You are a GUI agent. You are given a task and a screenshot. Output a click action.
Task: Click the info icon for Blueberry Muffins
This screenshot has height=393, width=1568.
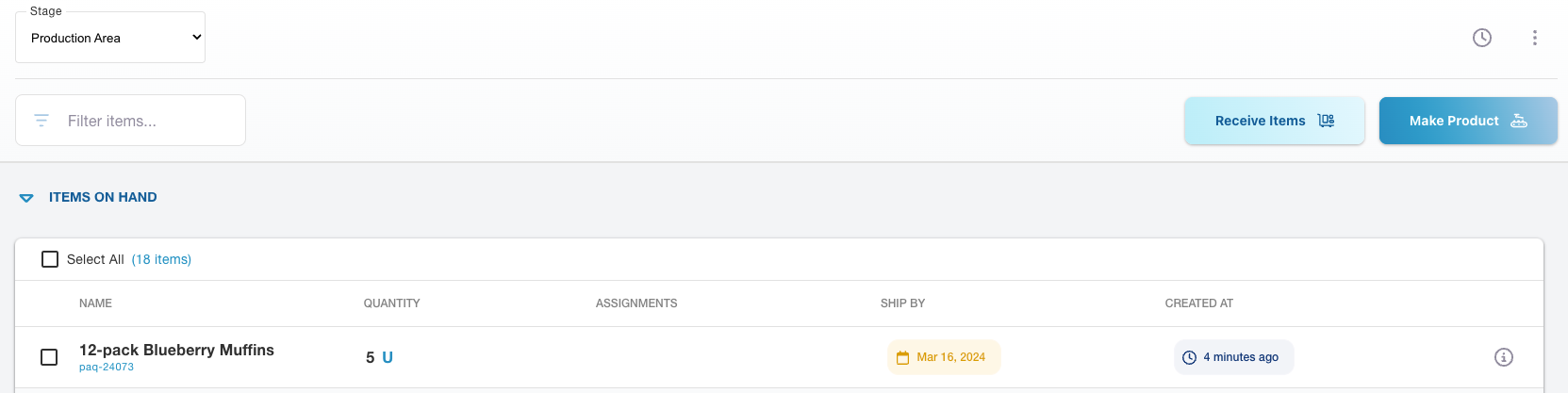coord(1504,357)
